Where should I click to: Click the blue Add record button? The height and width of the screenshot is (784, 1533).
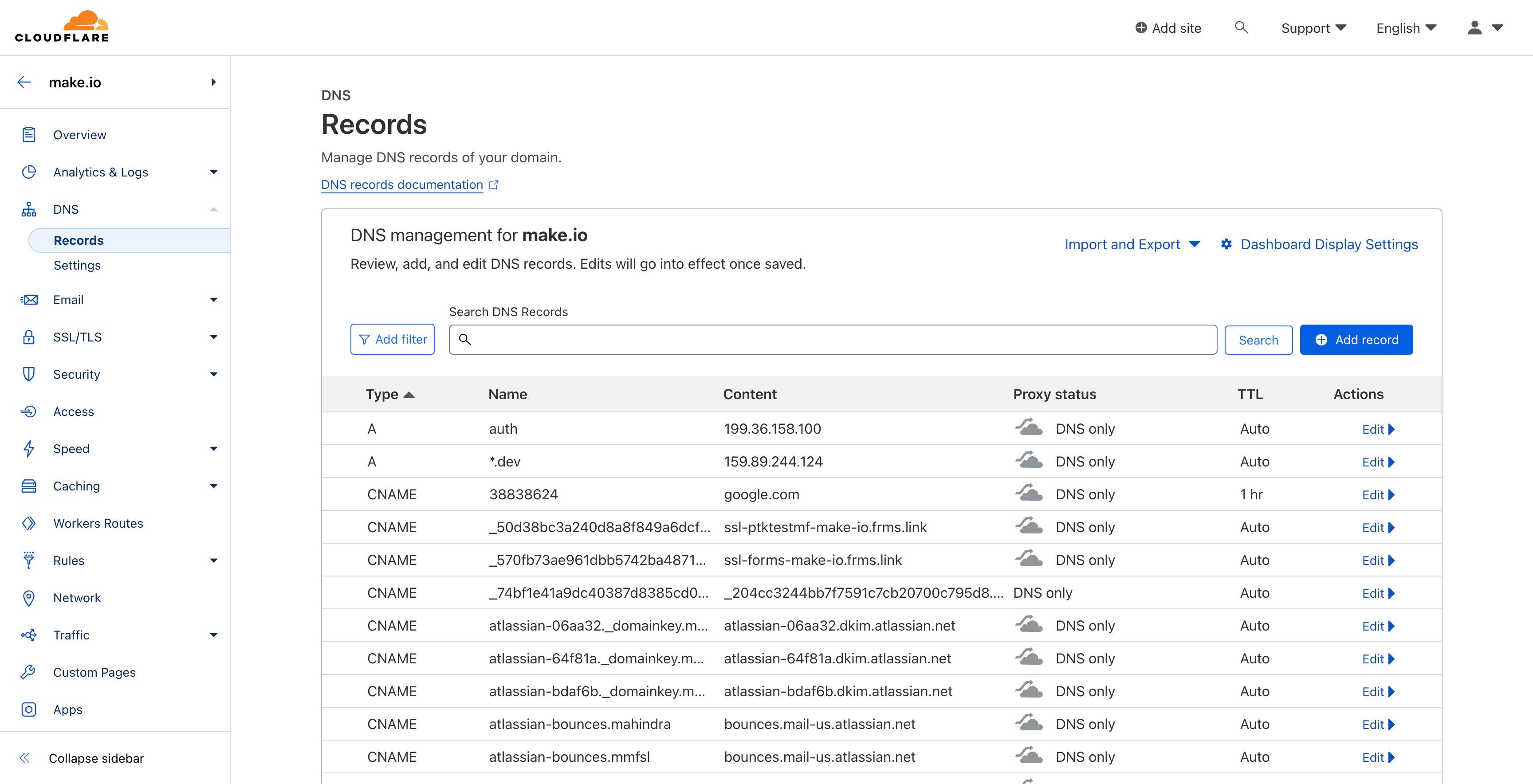click(x=1356, y=340)
